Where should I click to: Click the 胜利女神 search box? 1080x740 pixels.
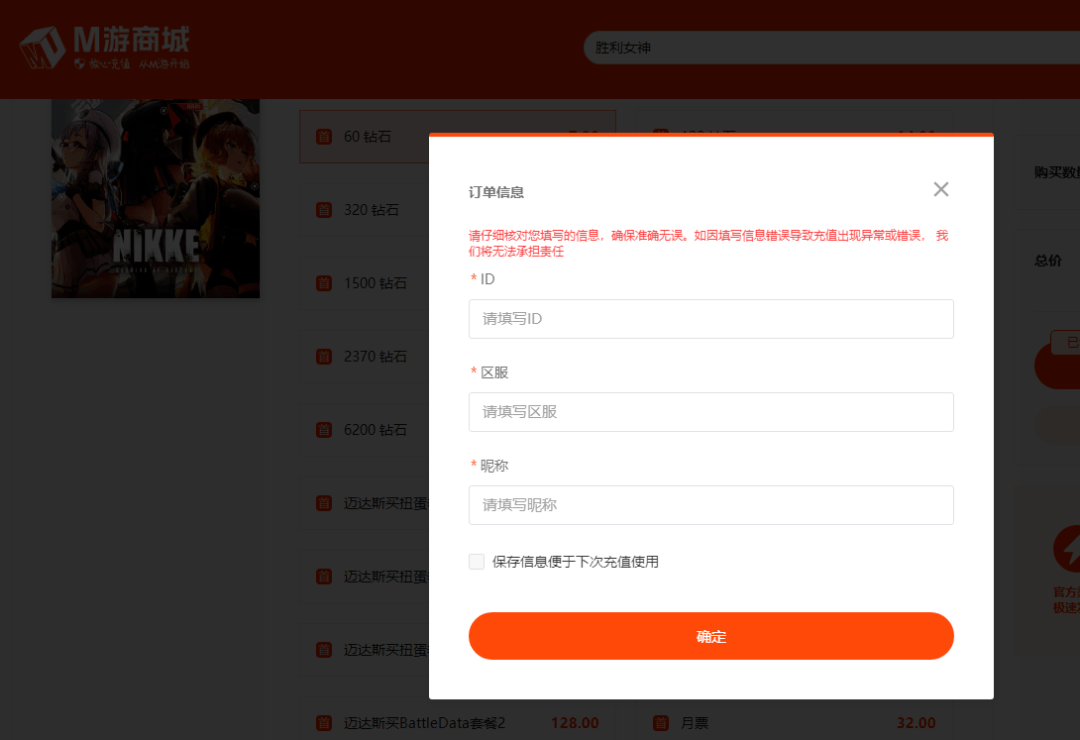point(830,48)
